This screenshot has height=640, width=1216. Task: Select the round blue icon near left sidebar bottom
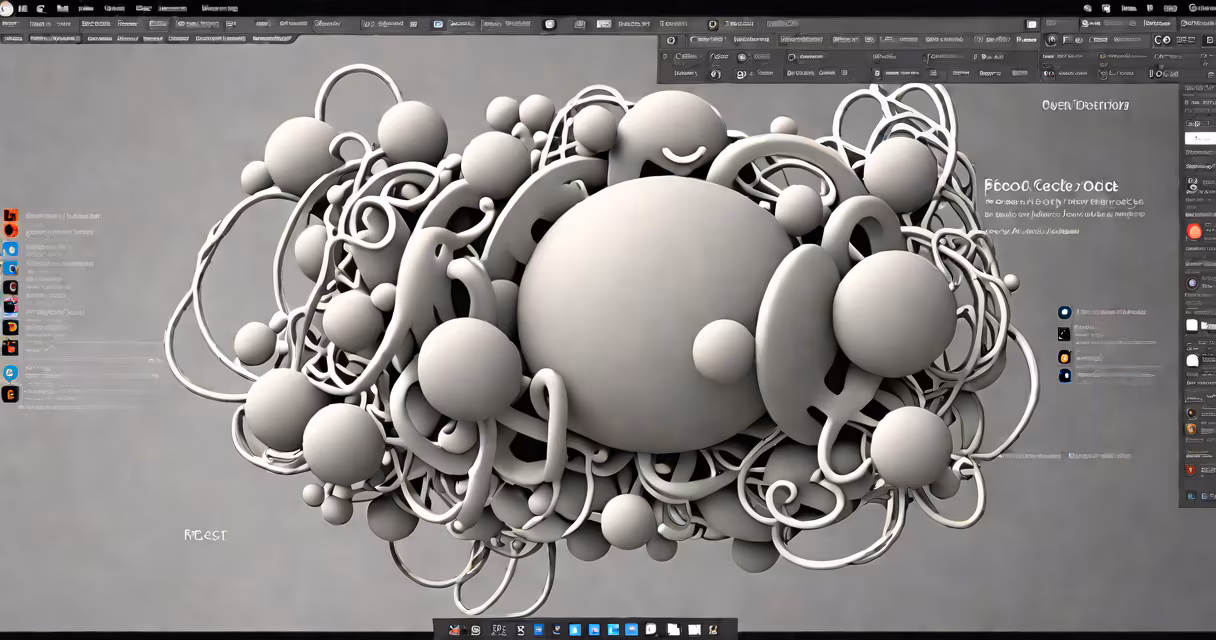tap(11, 372)
